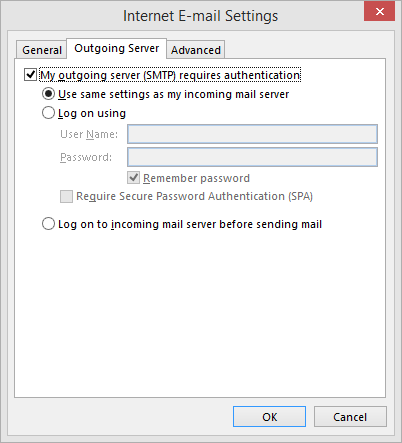The width and height of the screenshot is (402, 443).
Task: Click the Remember password label text
Action: (196, 178)
